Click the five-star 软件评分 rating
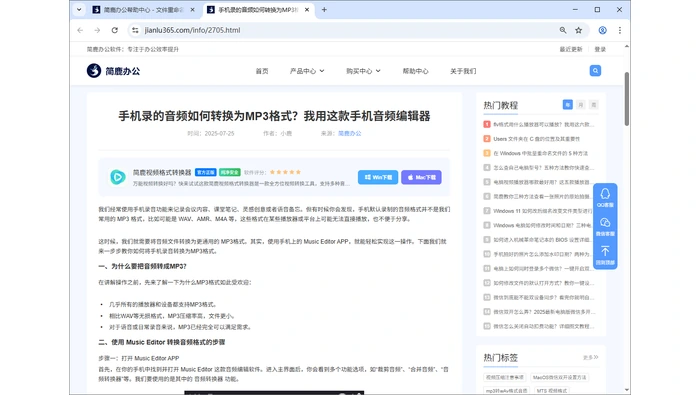The image size is (700, 395). tap(285, 172)
